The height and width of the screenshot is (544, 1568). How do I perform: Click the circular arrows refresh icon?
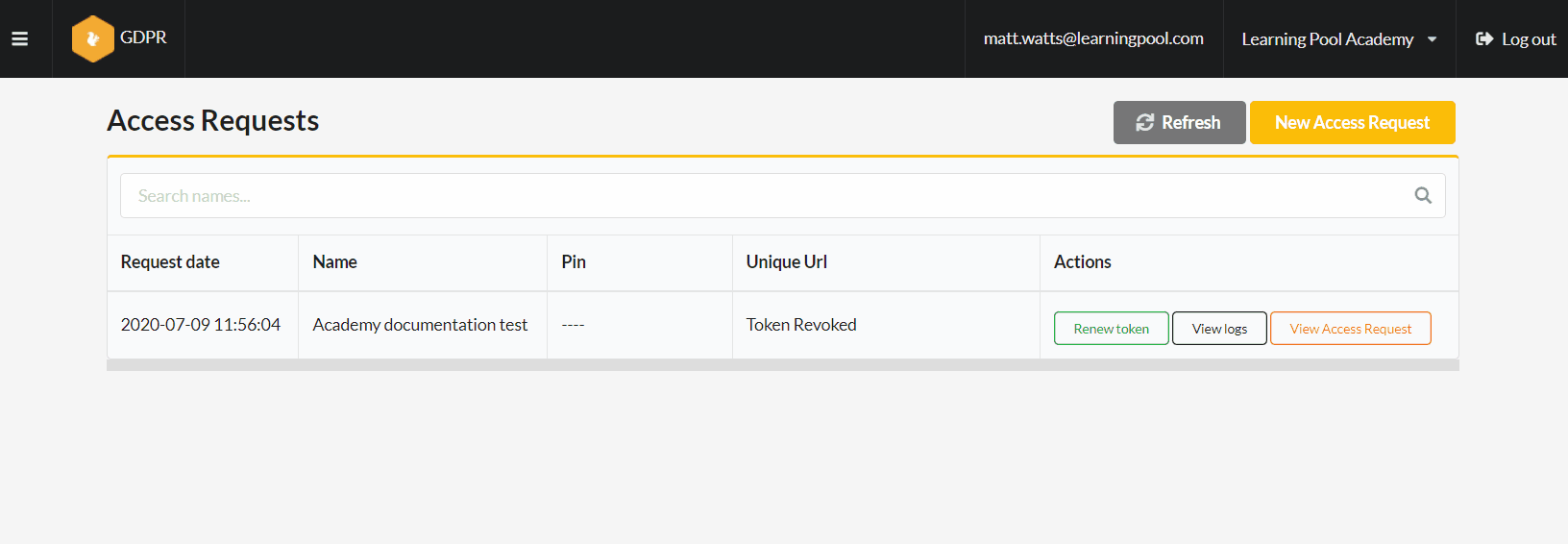[x=1144, y=123]
